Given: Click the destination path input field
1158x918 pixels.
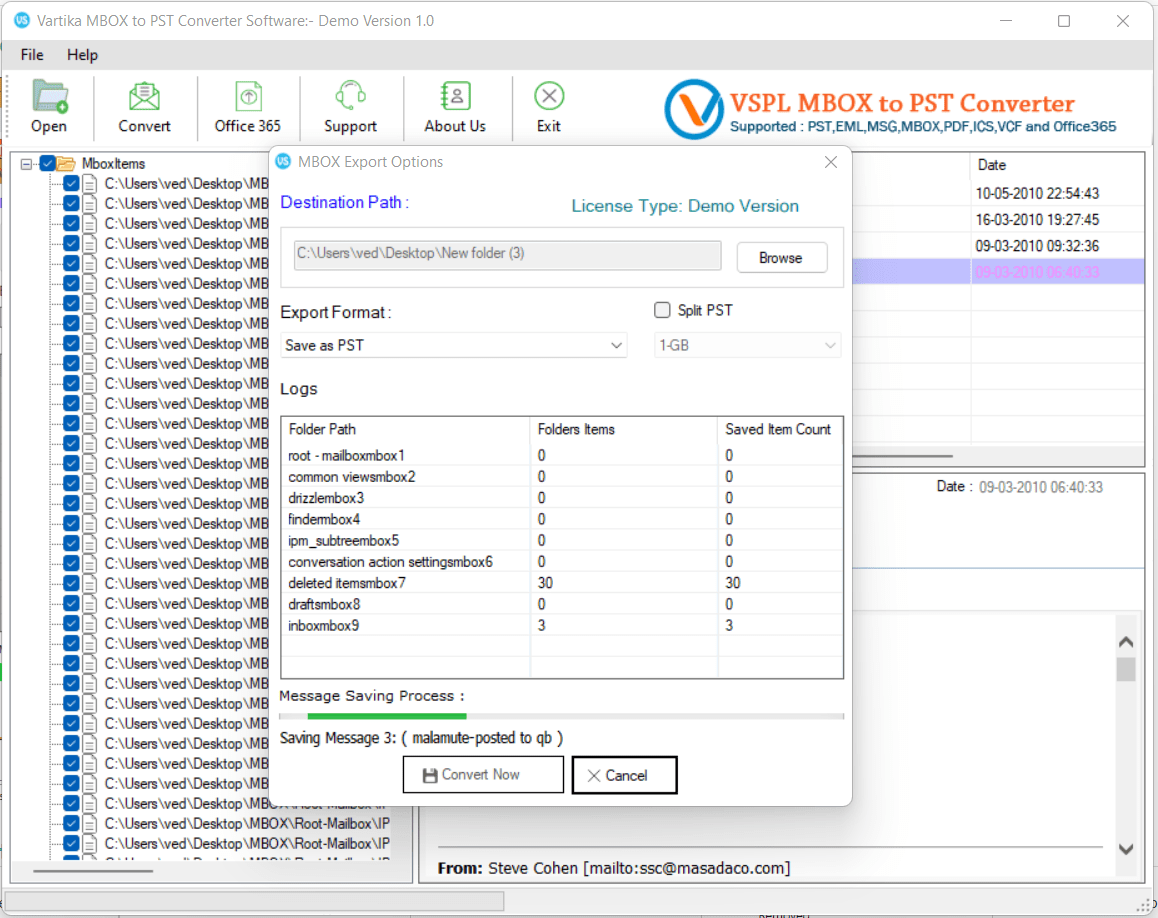Looking at the screenshot, I should pyautogui.click(x=507, y=254).
